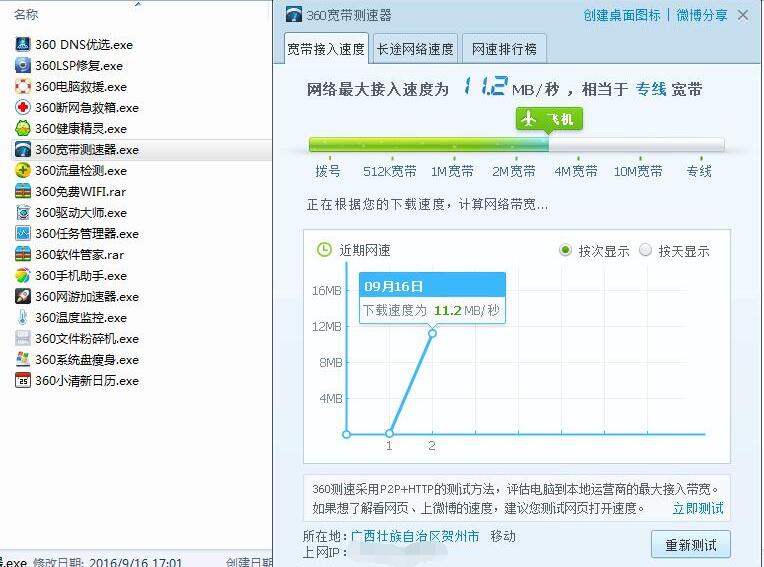Click the 4M宽带 scale label
Screen dimensions: 764x567
575,171
